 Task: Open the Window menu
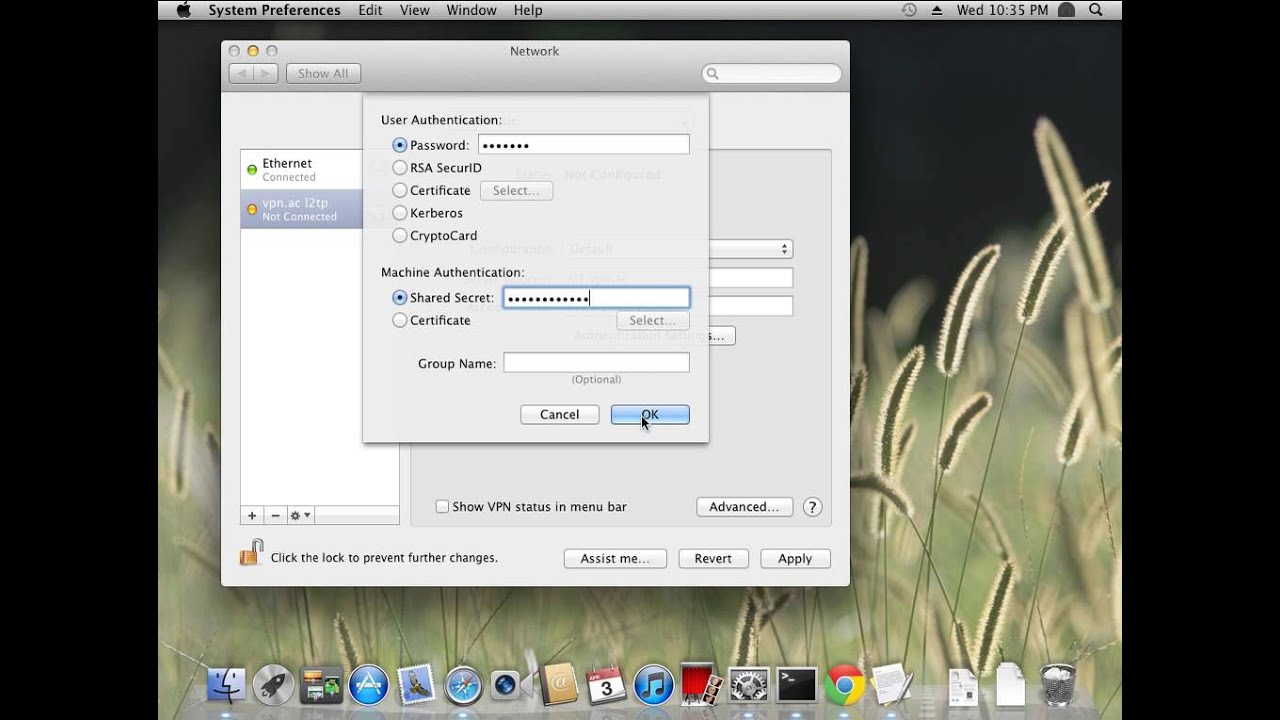point(471,10)
